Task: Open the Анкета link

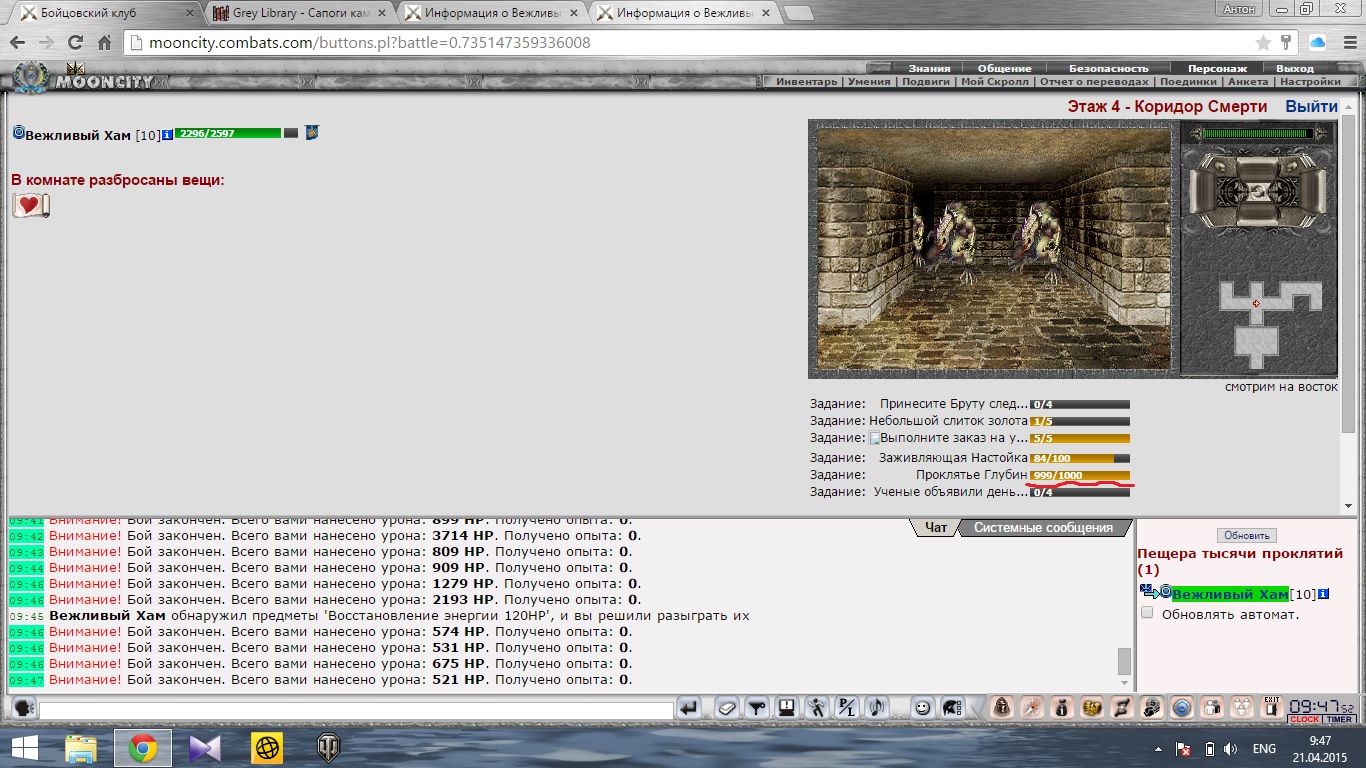Action: click(1248, 82)
